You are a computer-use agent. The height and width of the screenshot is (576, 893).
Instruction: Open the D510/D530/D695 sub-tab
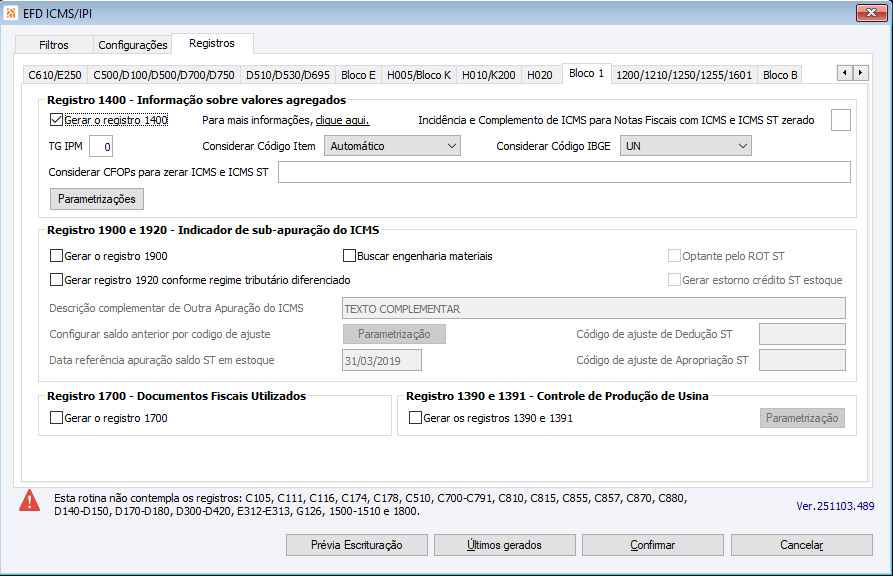[288, 75]
